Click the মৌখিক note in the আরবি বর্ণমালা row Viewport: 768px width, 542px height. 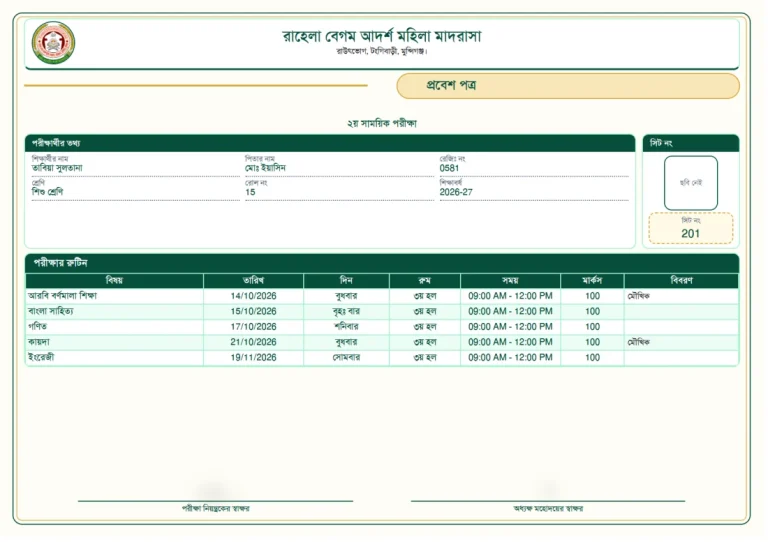click(x=639, y=296)
